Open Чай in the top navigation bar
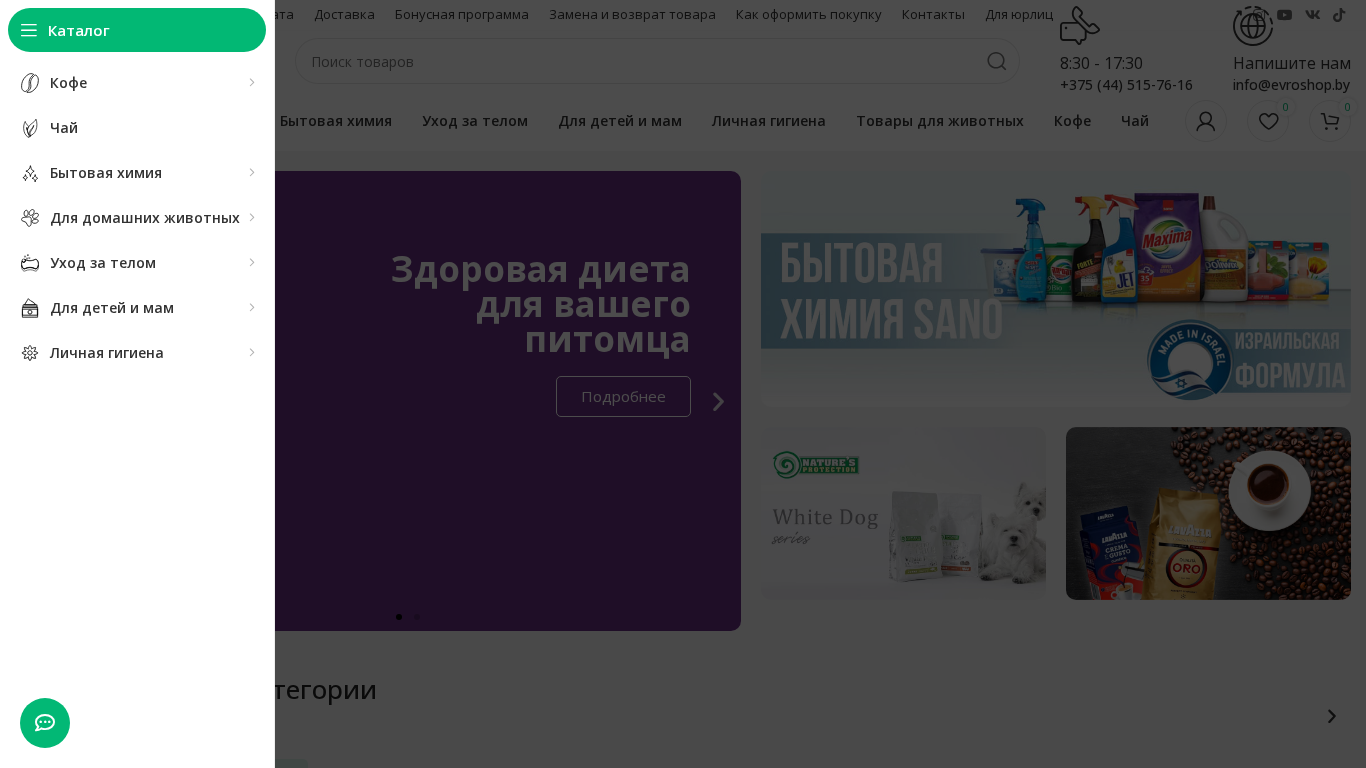This screenshot has width=1366, height=768. 1135,121
